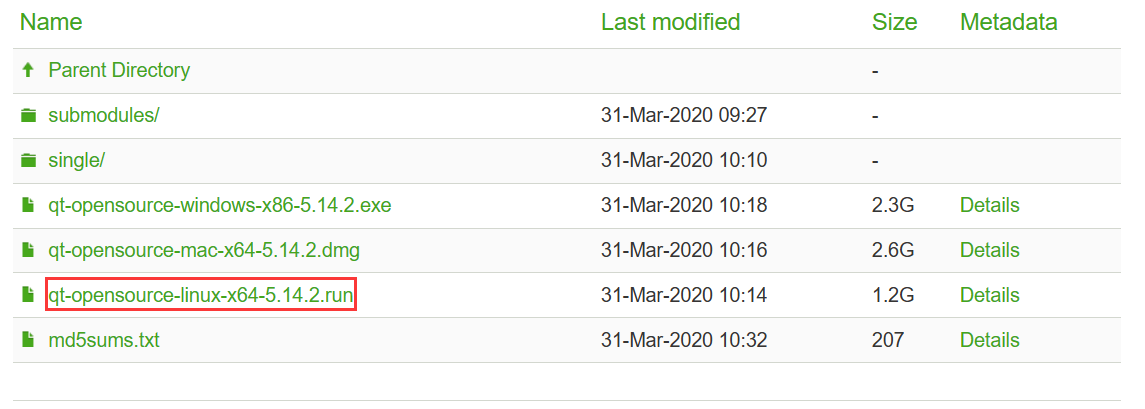Download qt-opensource-linux-x64-5.14.2.run
Screen dimensions: 1145x409
[201, 295]
